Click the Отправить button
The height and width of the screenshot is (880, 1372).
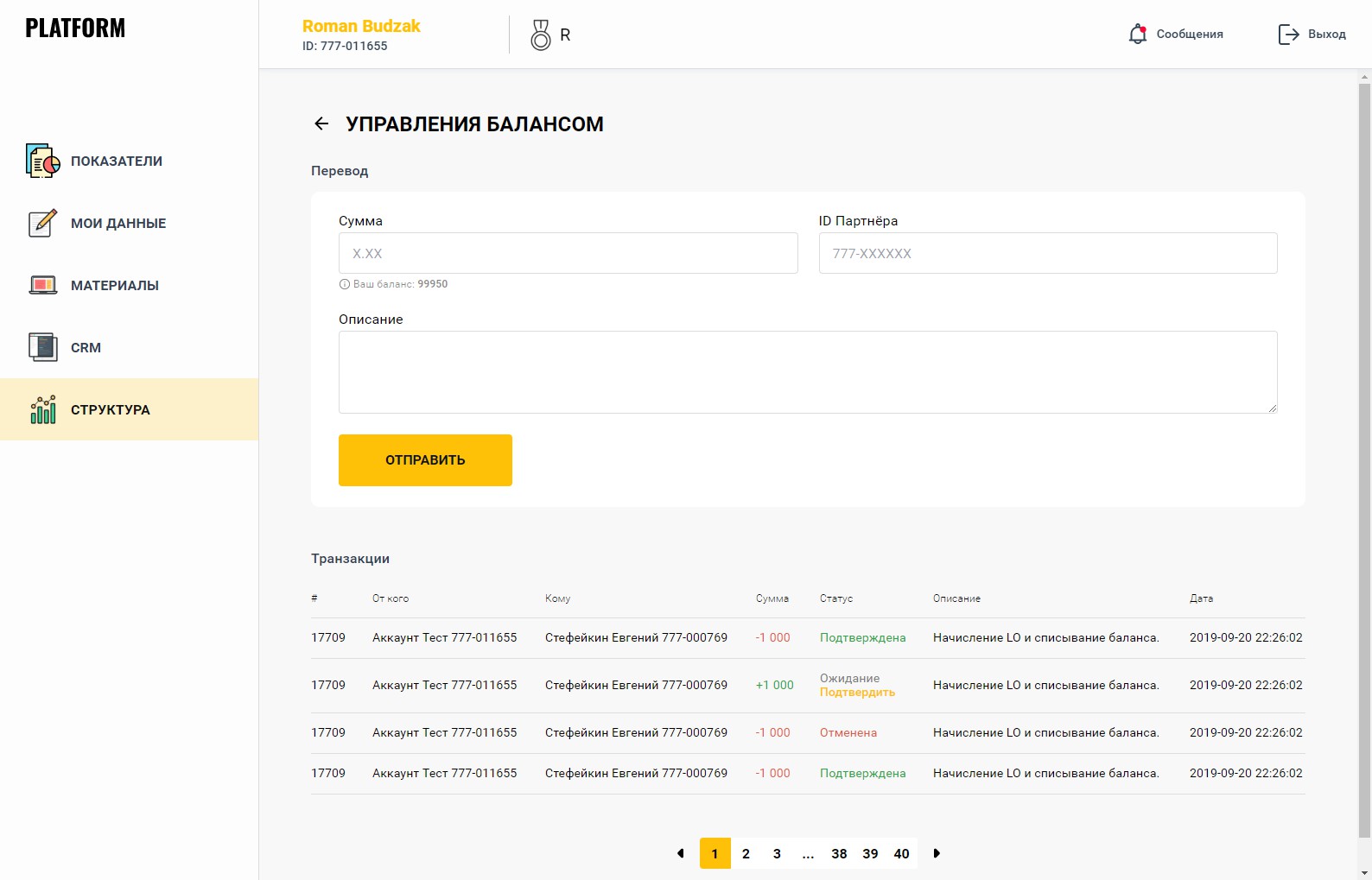(x=425, y=460)
